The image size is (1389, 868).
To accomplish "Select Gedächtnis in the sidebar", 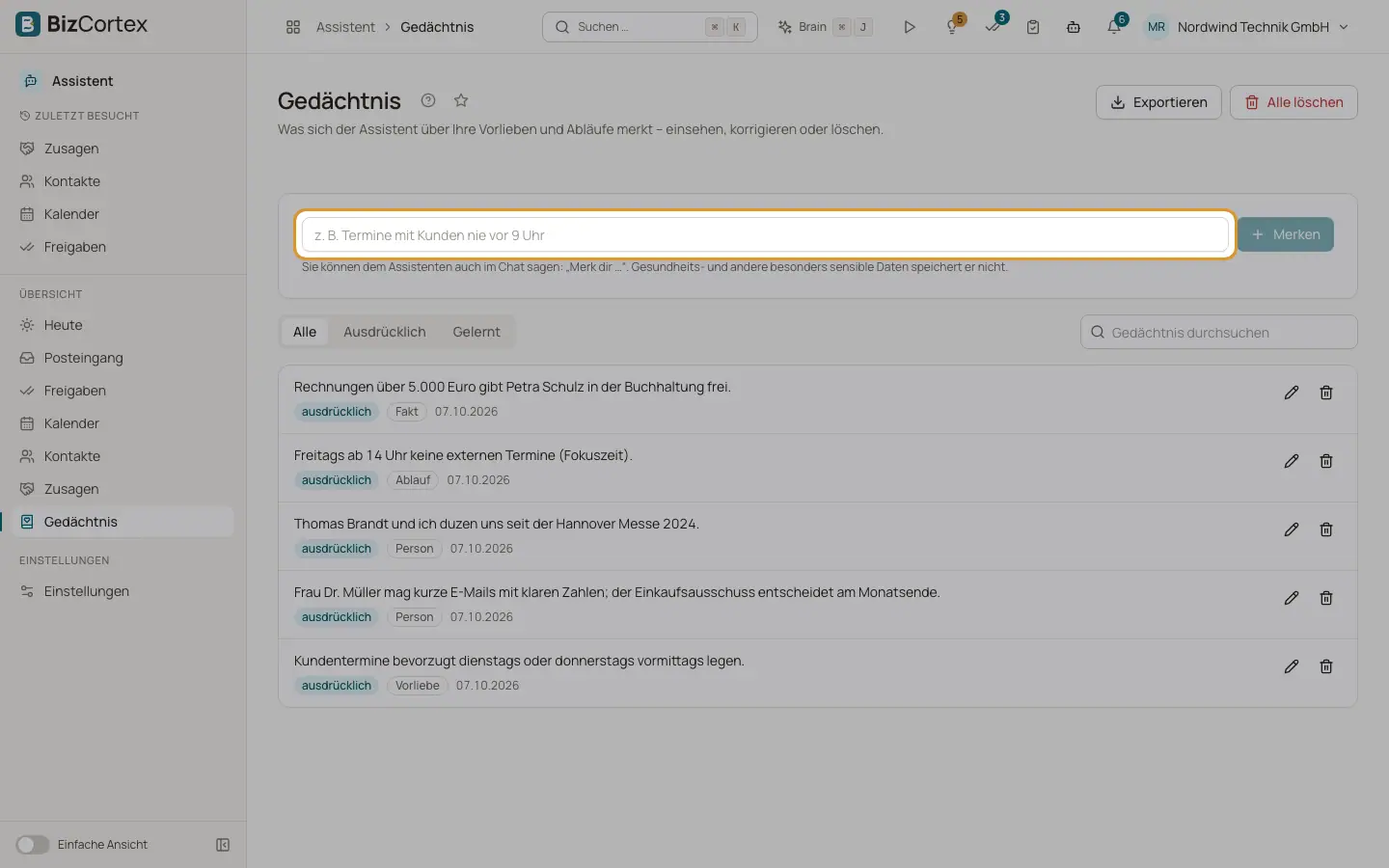I will [x=123, y=522].
